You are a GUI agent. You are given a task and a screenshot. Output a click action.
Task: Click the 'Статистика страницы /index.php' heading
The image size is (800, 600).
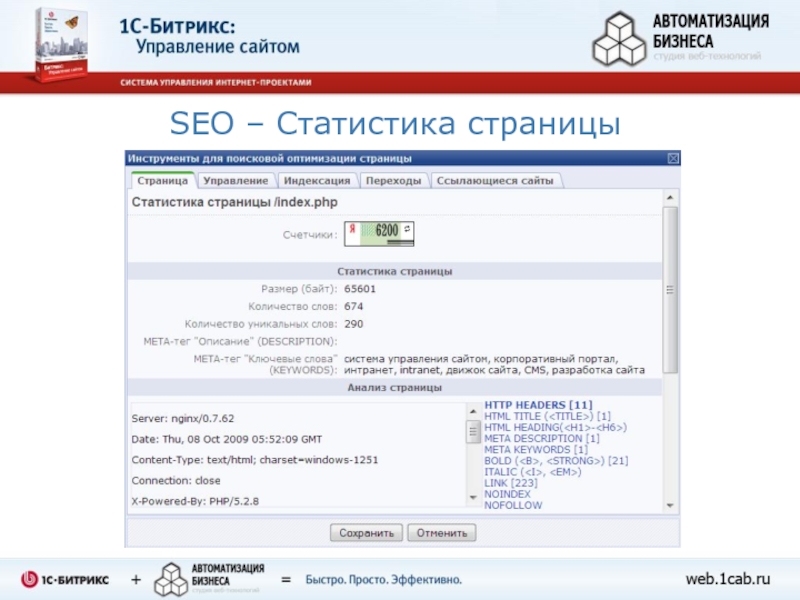click(x=235, y=202)
